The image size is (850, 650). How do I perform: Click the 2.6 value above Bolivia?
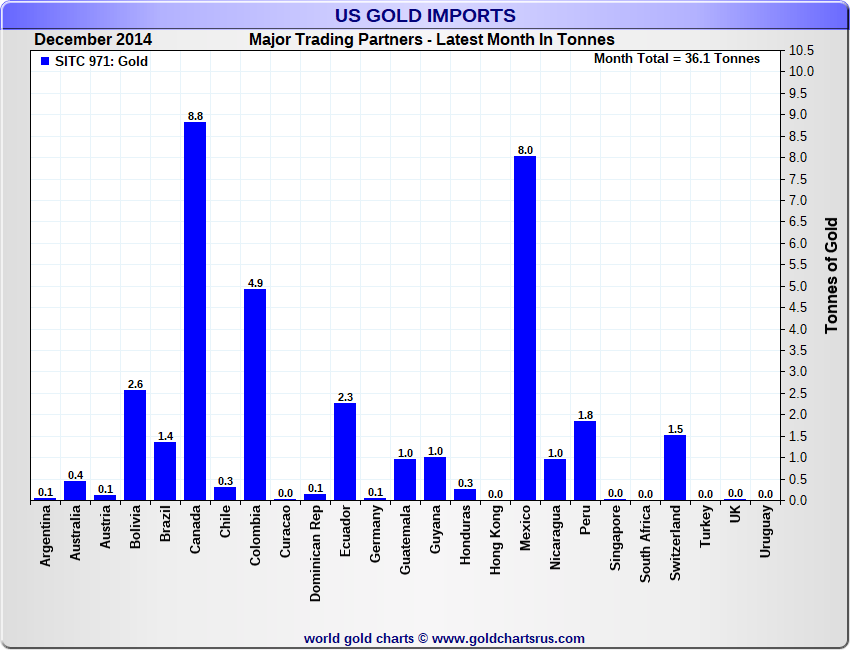click(135, 384)
